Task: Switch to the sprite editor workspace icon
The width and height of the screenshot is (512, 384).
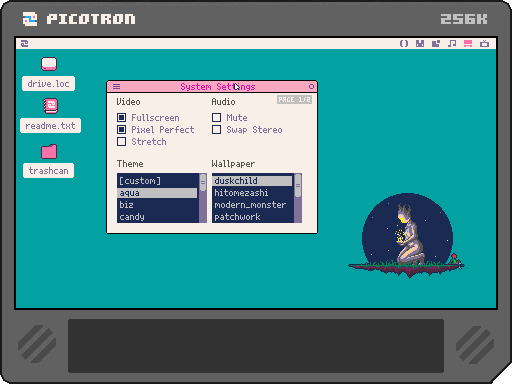Action: [x=420, y=43]
